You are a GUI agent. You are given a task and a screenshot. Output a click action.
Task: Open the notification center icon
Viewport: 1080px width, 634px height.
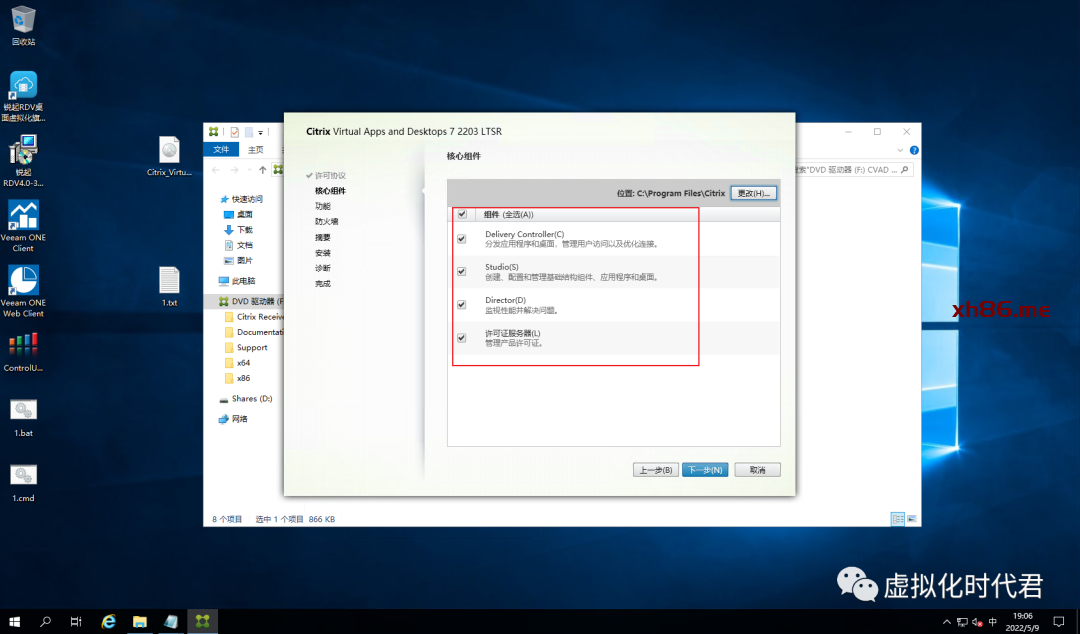1059,622
